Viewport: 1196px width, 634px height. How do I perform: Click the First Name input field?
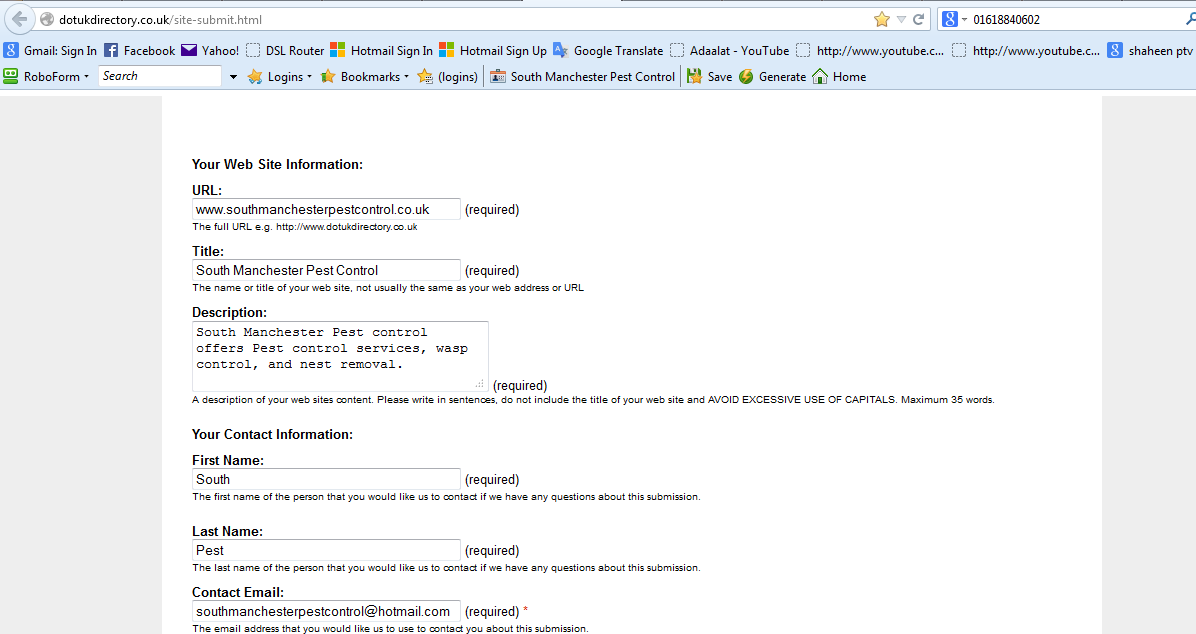[x=326, y=479]
